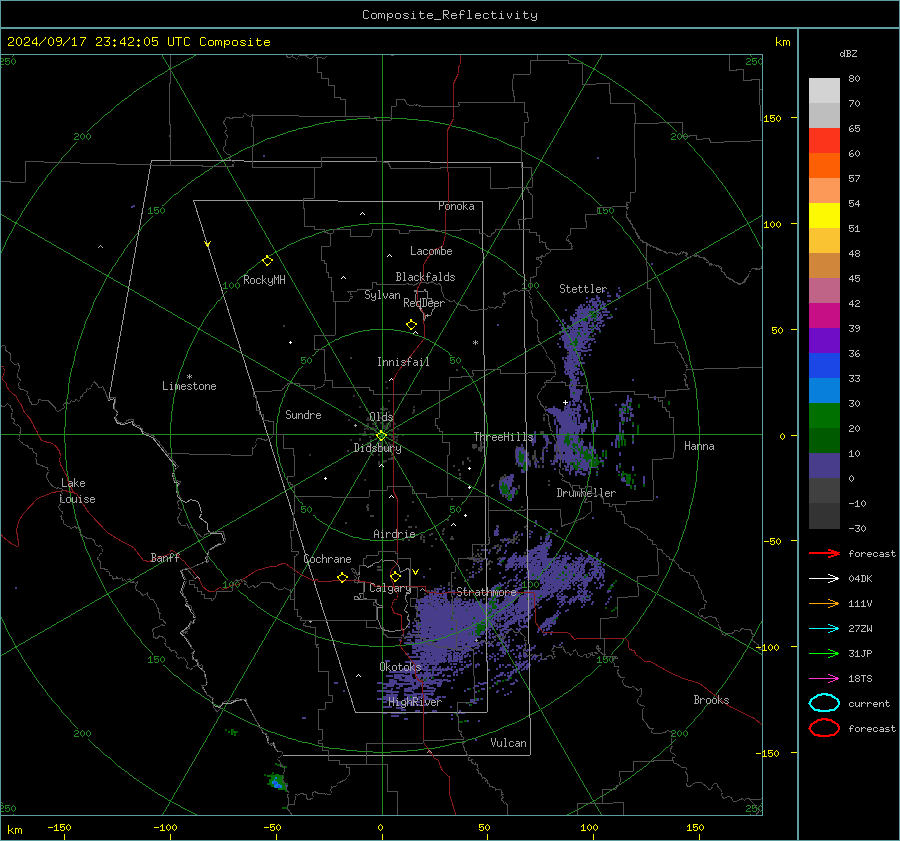Click the cyan current ellipse icon
Viewport: 900px width, 841px height.
click(x=824, y=703)
